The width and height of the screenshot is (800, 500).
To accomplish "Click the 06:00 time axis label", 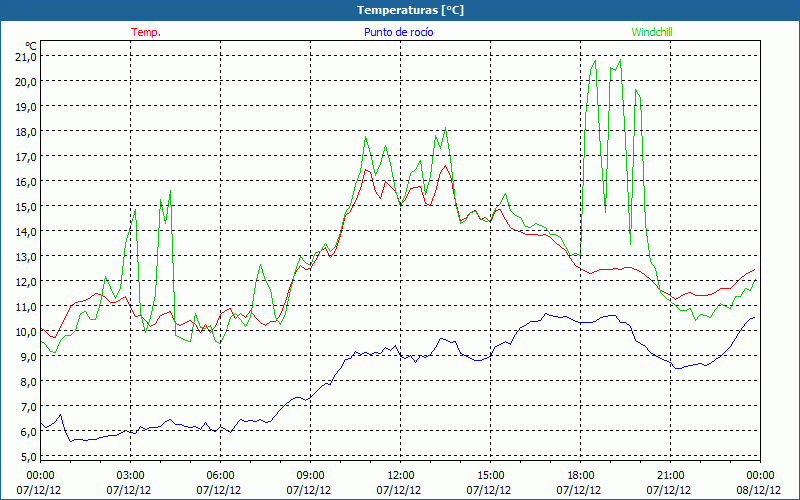I will tap(220, 476).
